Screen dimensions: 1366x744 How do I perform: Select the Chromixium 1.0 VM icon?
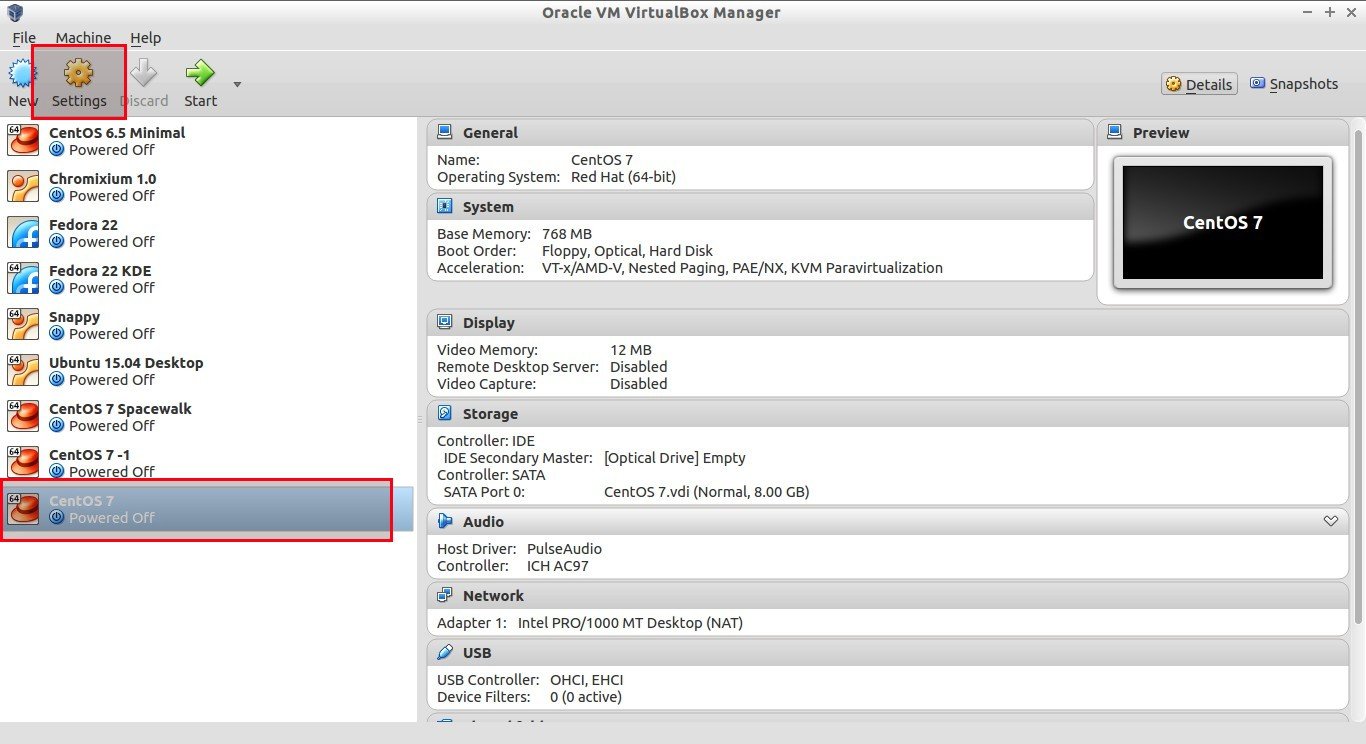click(x=23, y=187)
